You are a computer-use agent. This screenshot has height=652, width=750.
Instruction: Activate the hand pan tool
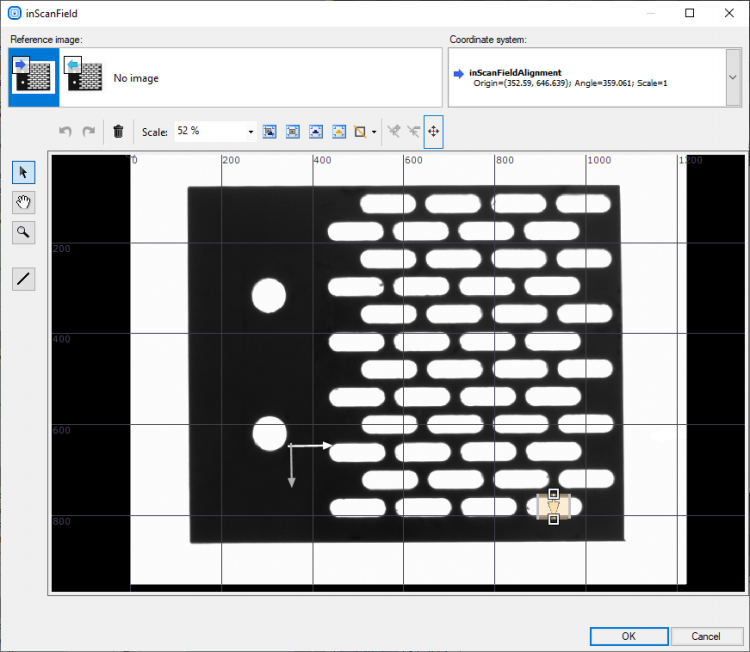pyautogui.click(x=24, y=202)
